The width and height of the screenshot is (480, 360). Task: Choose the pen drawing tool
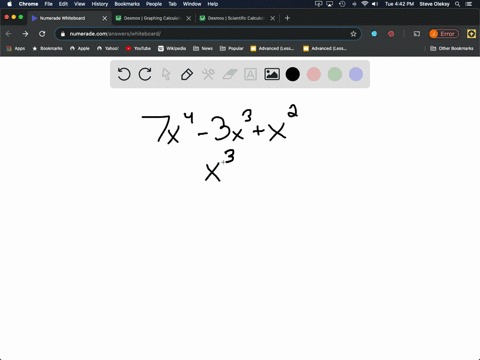pos(187,74)
